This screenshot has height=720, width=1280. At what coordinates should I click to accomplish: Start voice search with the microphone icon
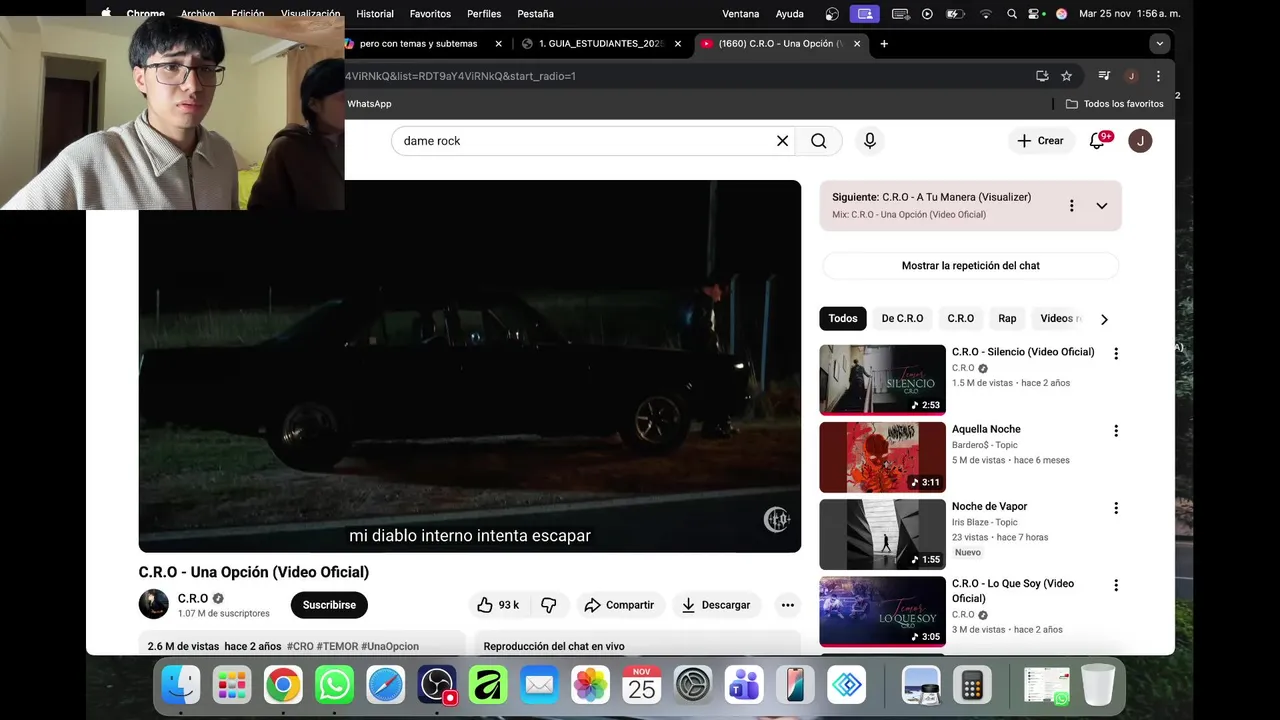click(870, 141)
